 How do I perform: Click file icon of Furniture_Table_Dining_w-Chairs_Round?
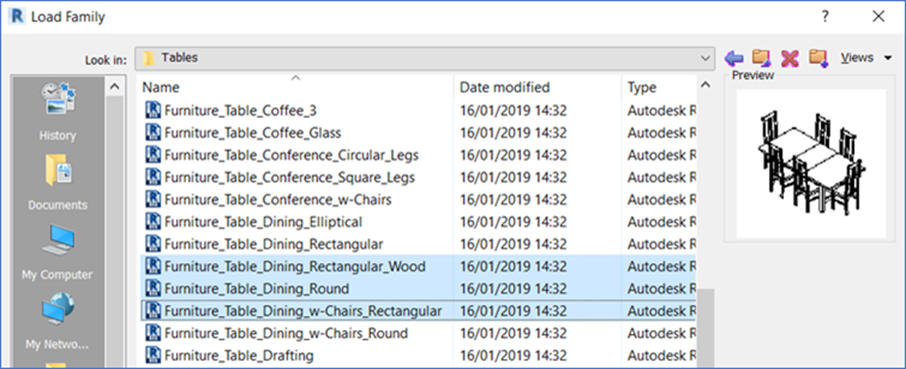(x=153, y=333)
